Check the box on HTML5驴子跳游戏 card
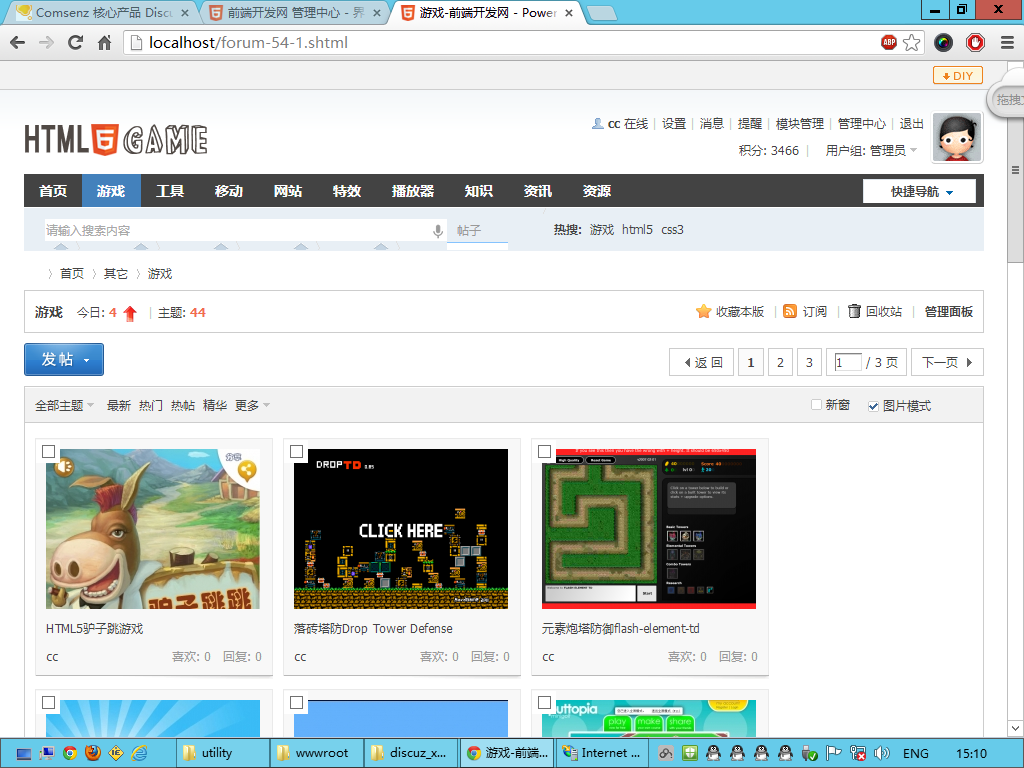The width and height of the screenshot is (1024, 768). tap(48, 451)
